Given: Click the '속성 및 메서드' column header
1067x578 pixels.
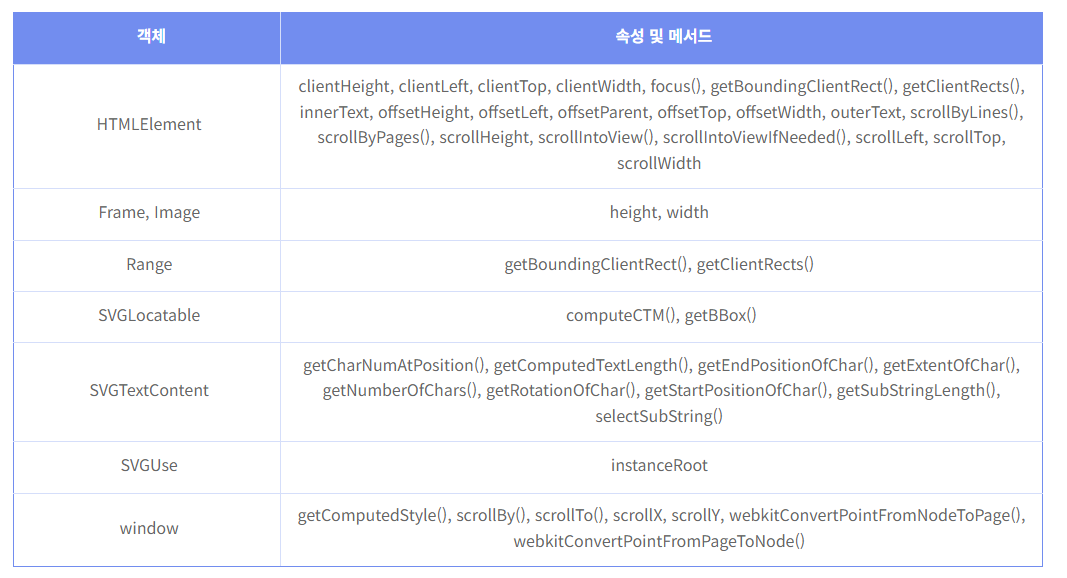Looking at the screenshot, I should point(661,38).
